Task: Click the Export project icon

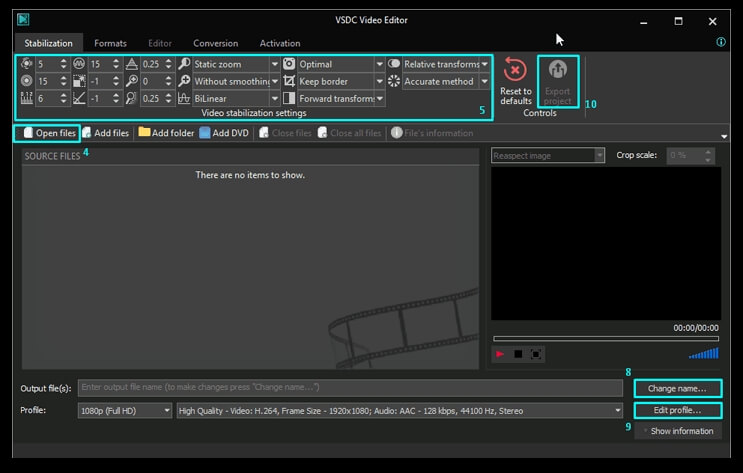Action: [557, 70]
